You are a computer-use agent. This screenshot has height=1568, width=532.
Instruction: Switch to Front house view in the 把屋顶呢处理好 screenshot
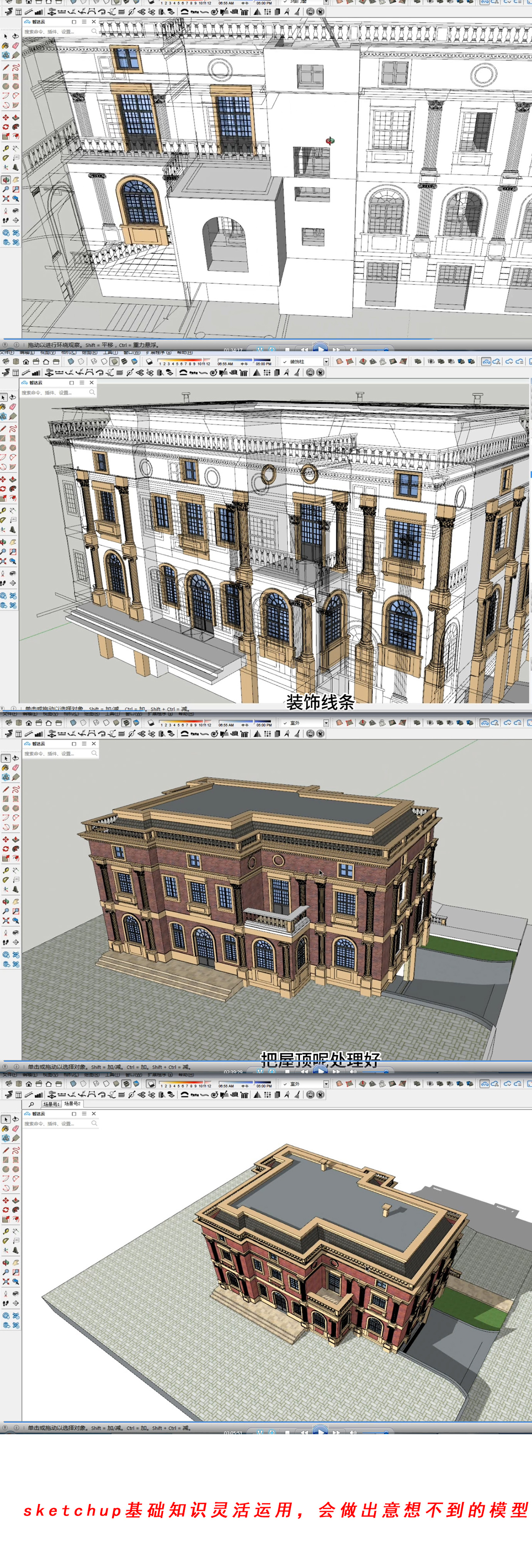tap(29, 723)
